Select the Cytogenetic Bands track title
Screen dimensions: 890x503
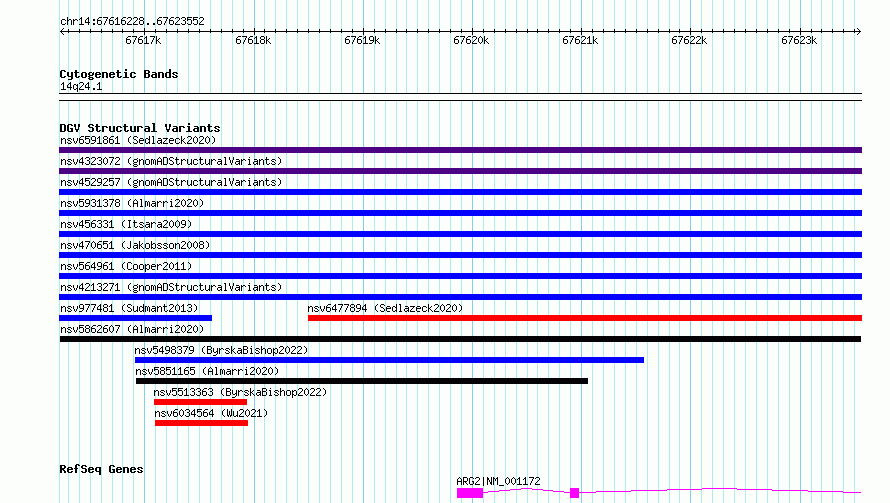[x=119, y=74]
